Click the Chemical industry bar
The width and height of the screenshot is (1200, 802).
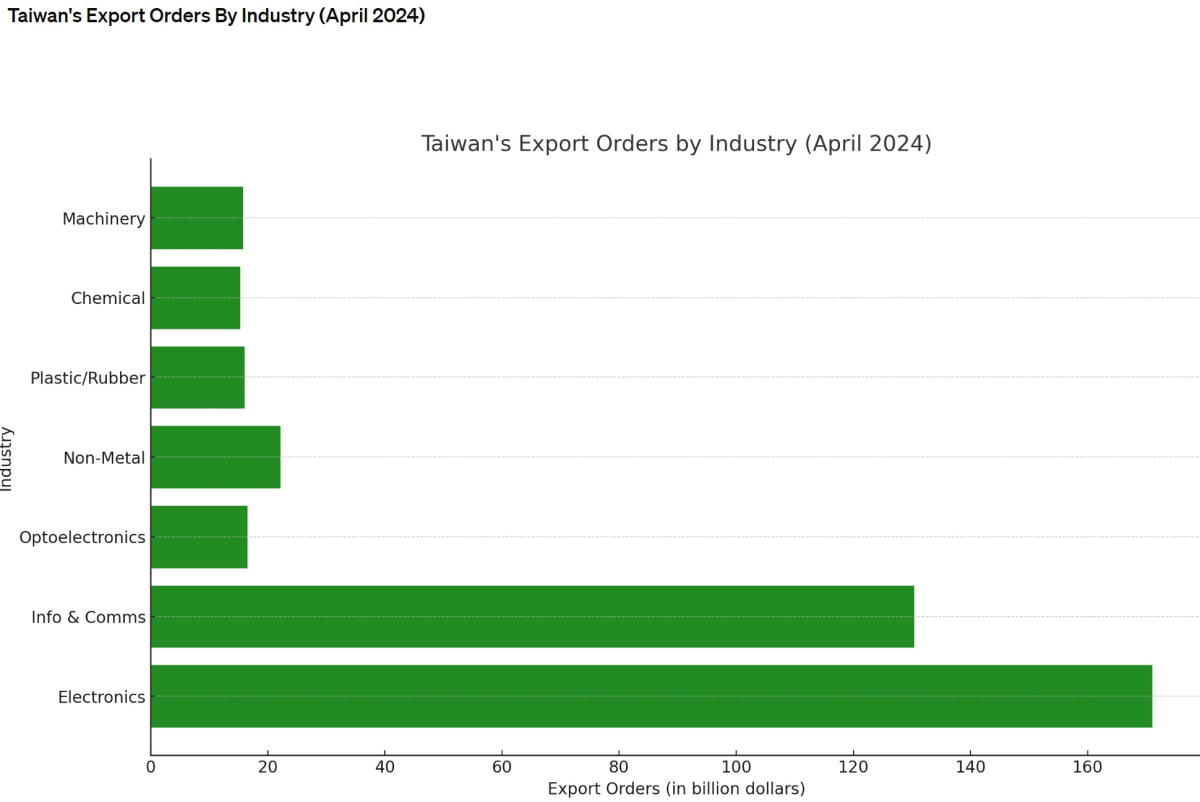(195, 297)
